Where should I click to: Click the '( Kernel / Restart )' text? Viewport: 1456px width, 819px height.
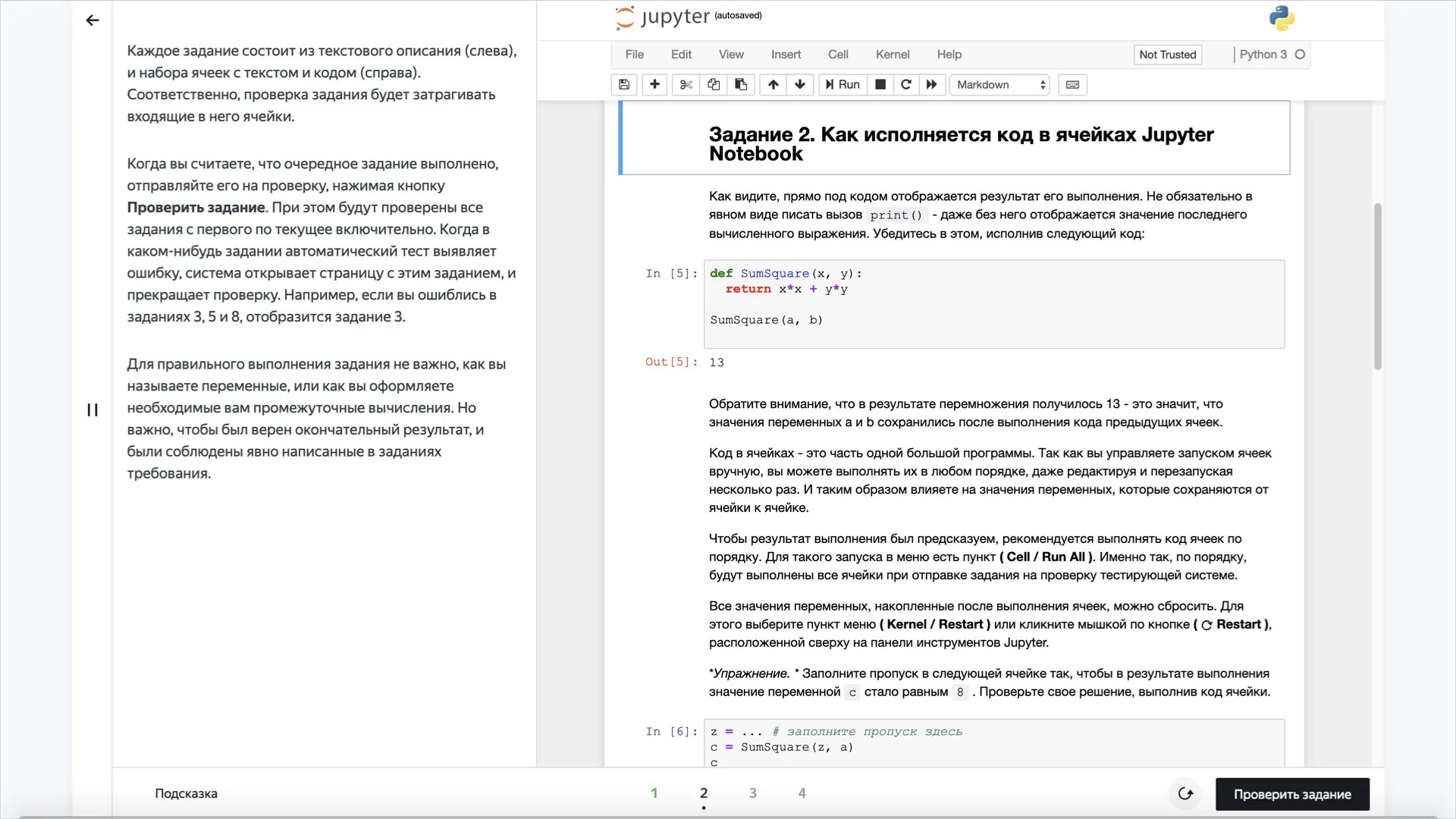[x=935, y=625]
